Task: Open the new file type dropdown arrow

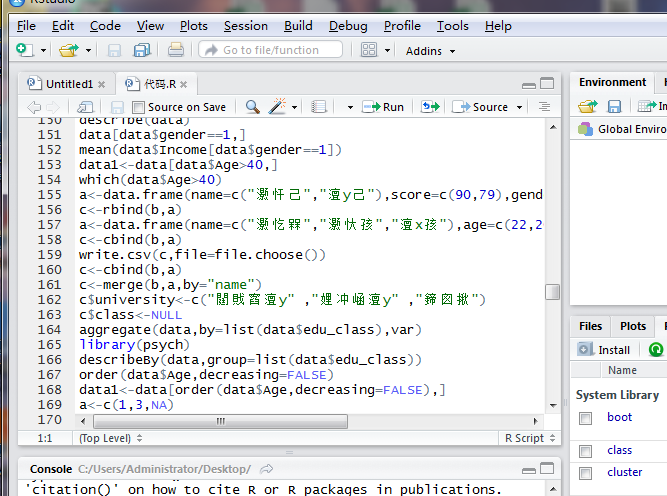Action: [x=43, y=51]
